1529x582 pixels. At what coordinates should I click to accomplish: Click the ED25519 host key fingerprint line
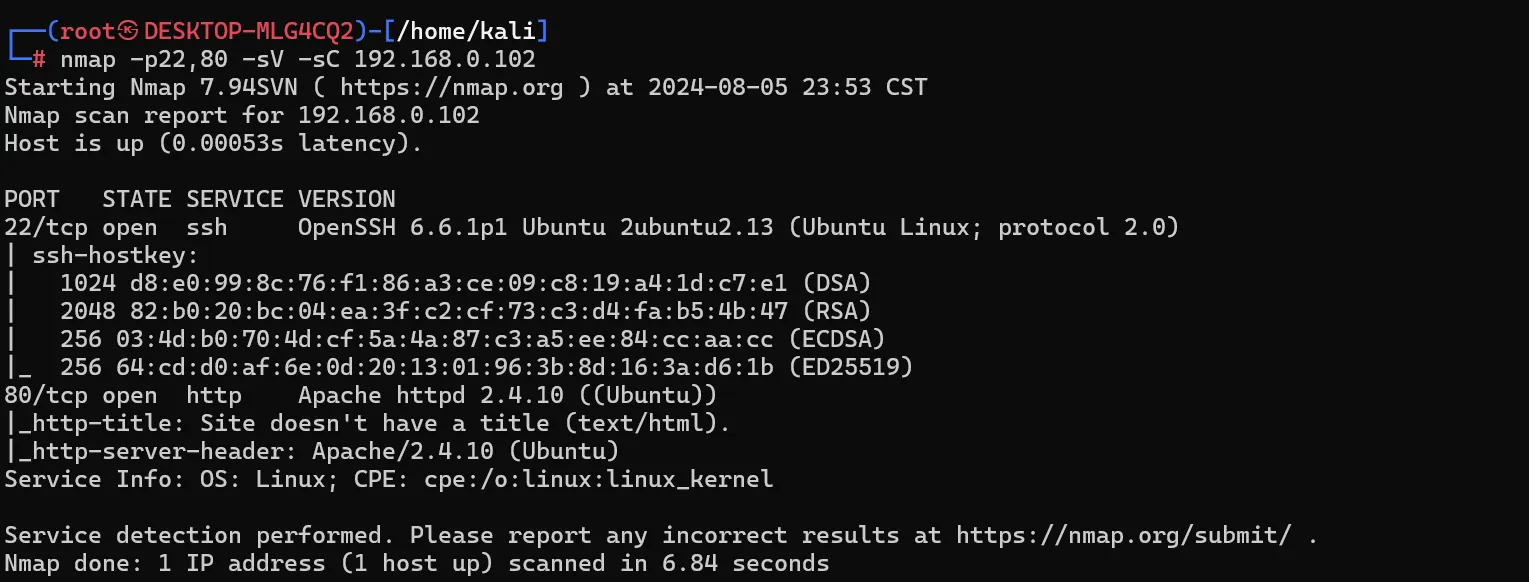point(487,367)
